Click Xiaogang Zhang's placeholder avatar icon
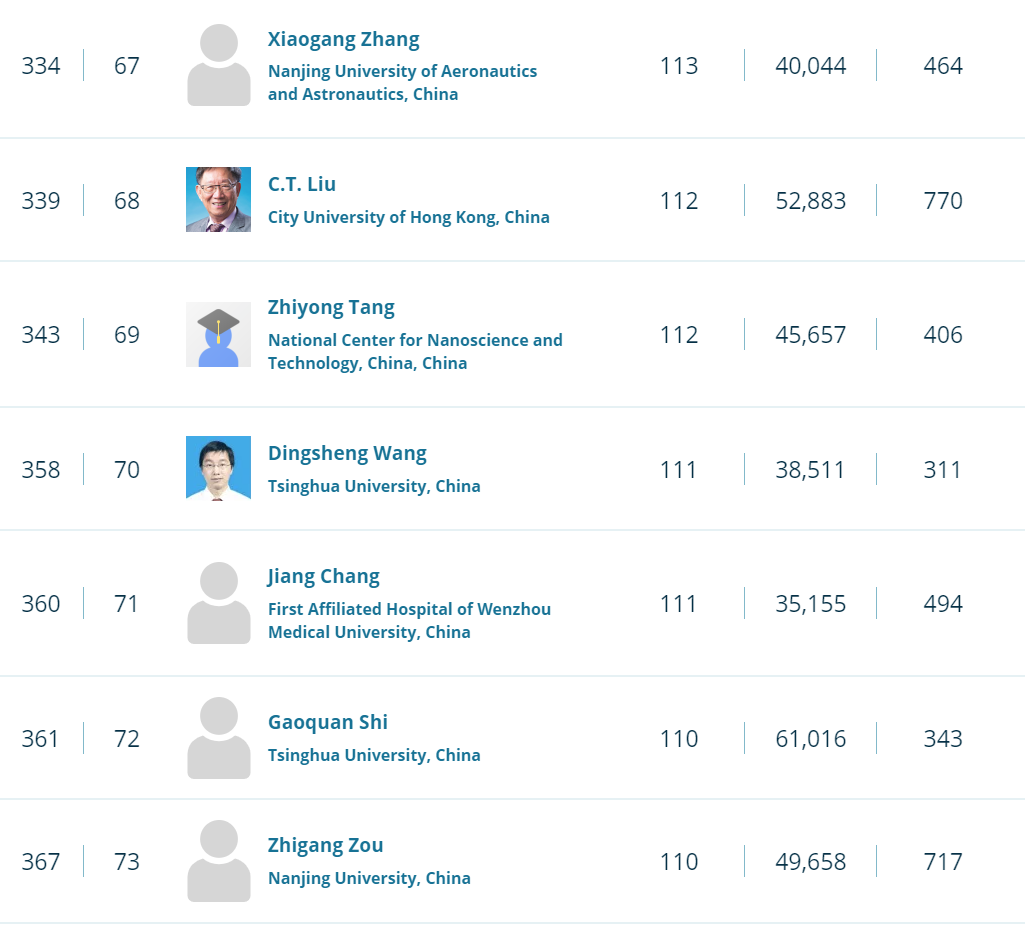 coord(218,65)
